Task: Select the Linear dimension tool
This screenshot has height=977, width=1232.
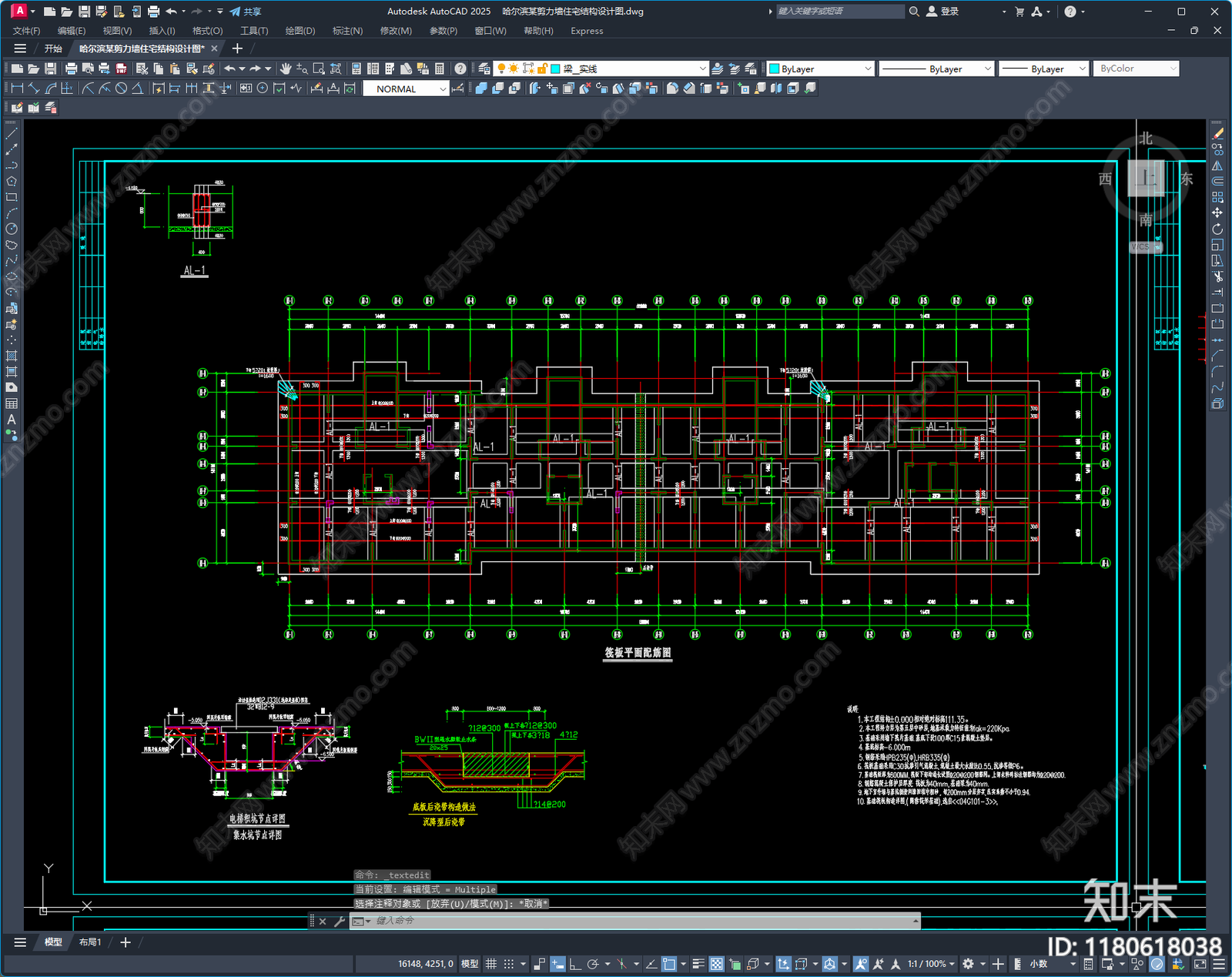Action: pos(17,89)
